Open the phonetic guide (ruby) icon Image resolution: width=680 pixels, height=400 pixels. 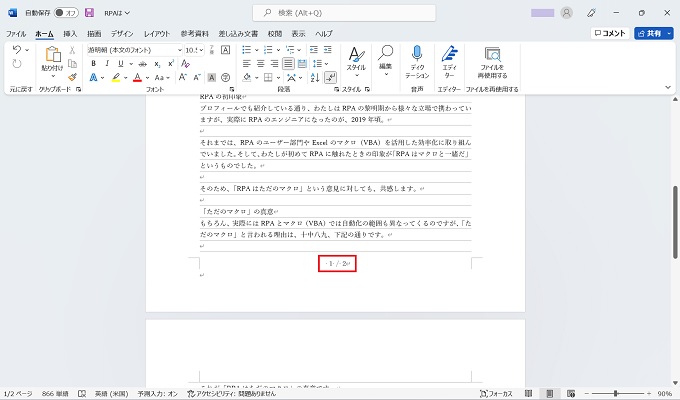tap(212, 50)
